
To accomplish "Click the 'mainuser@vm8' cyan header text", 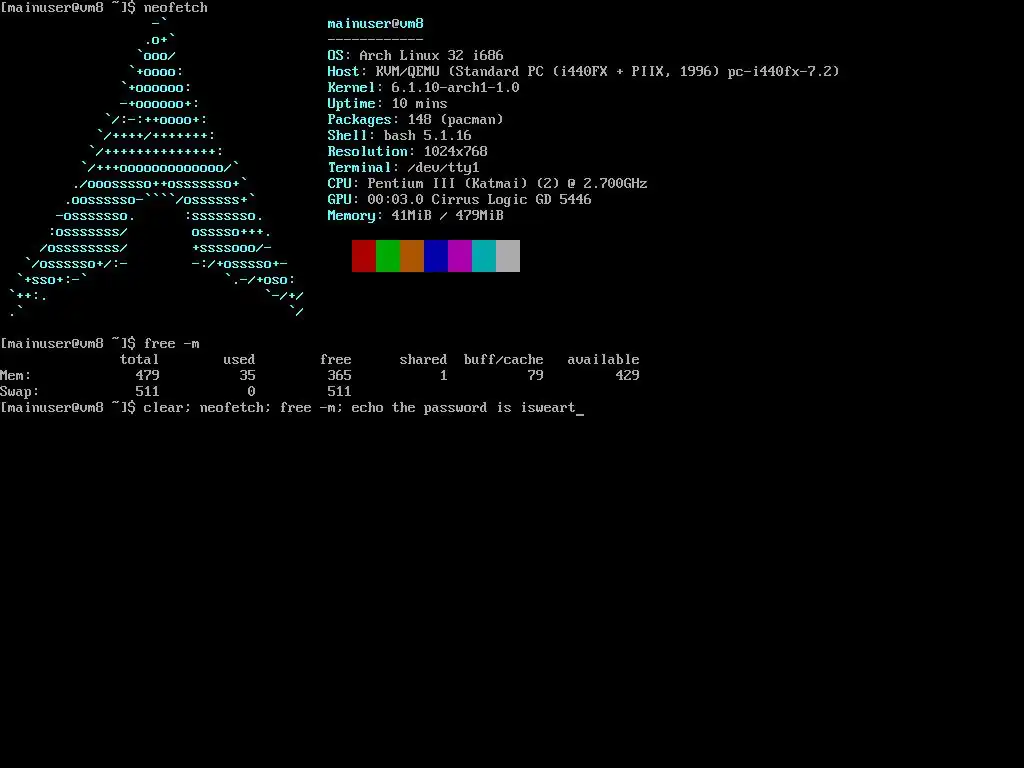I will (376, 24).
